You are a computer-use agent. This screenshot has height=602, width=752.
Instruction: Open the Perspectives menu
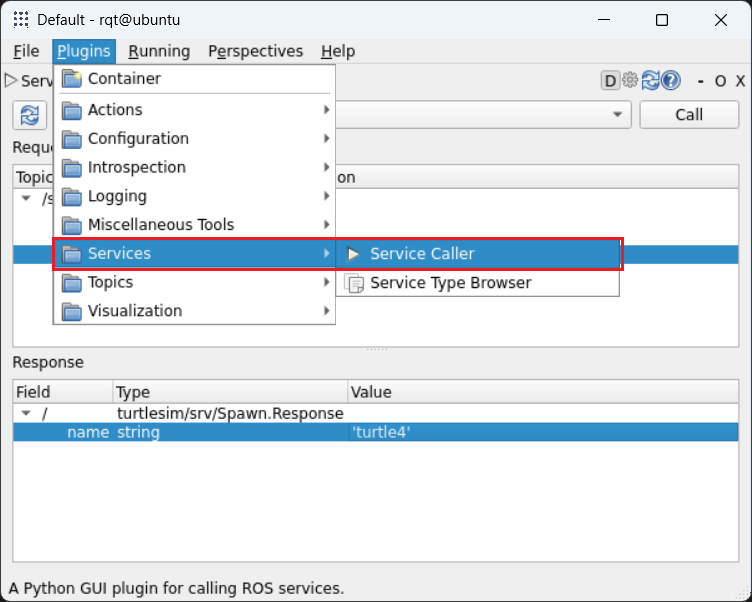click(x=255, y=51)
